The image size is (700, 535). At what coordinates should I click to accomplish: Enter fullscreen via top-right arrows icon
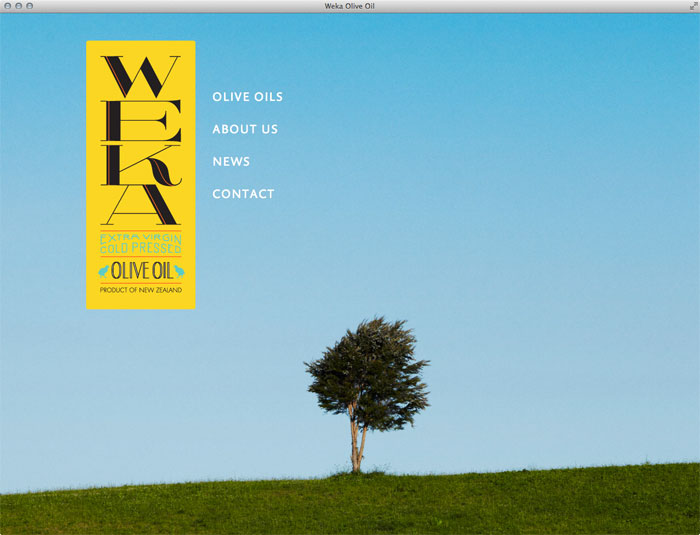click(692, 6)
